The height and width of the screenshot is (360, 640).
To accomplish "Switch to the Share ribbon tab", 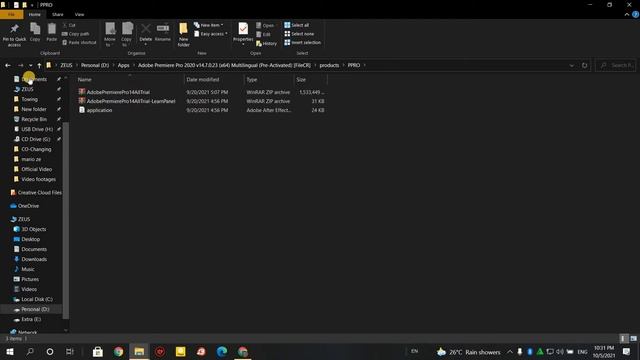I will 58,14.
